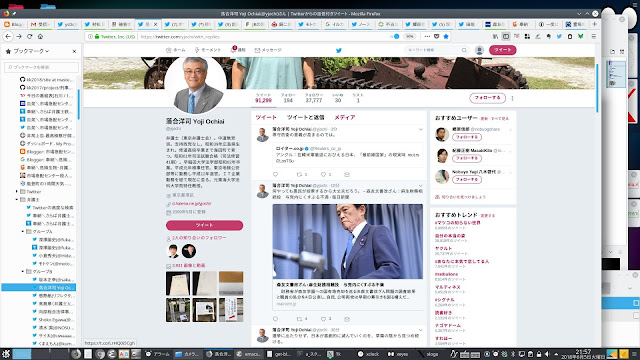This screenshot has width=640, height=360.
Task: Open the Aso Taro article image
Action: [x=348, y=242]
